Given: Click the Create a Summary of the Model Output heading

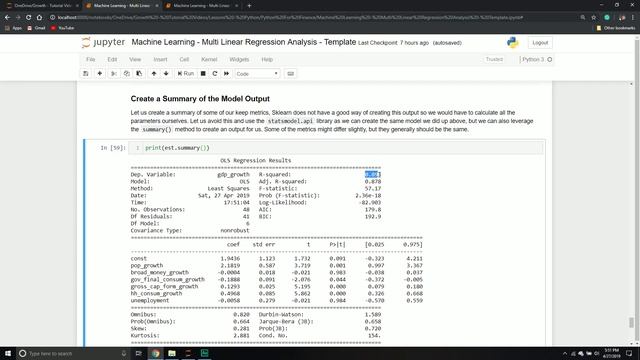Looking at the screenshot, I should (x=200, y=99).
